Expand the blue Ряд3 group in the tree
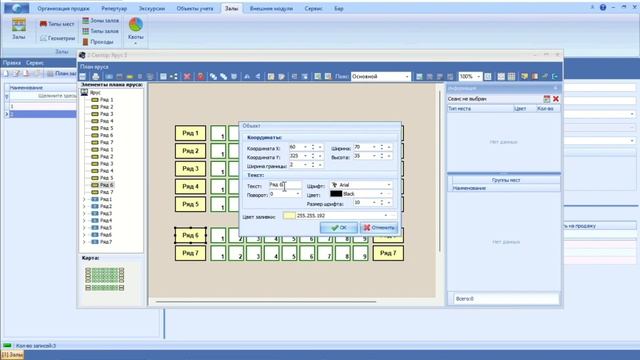 pyautogui.click(x=84, y=213)
